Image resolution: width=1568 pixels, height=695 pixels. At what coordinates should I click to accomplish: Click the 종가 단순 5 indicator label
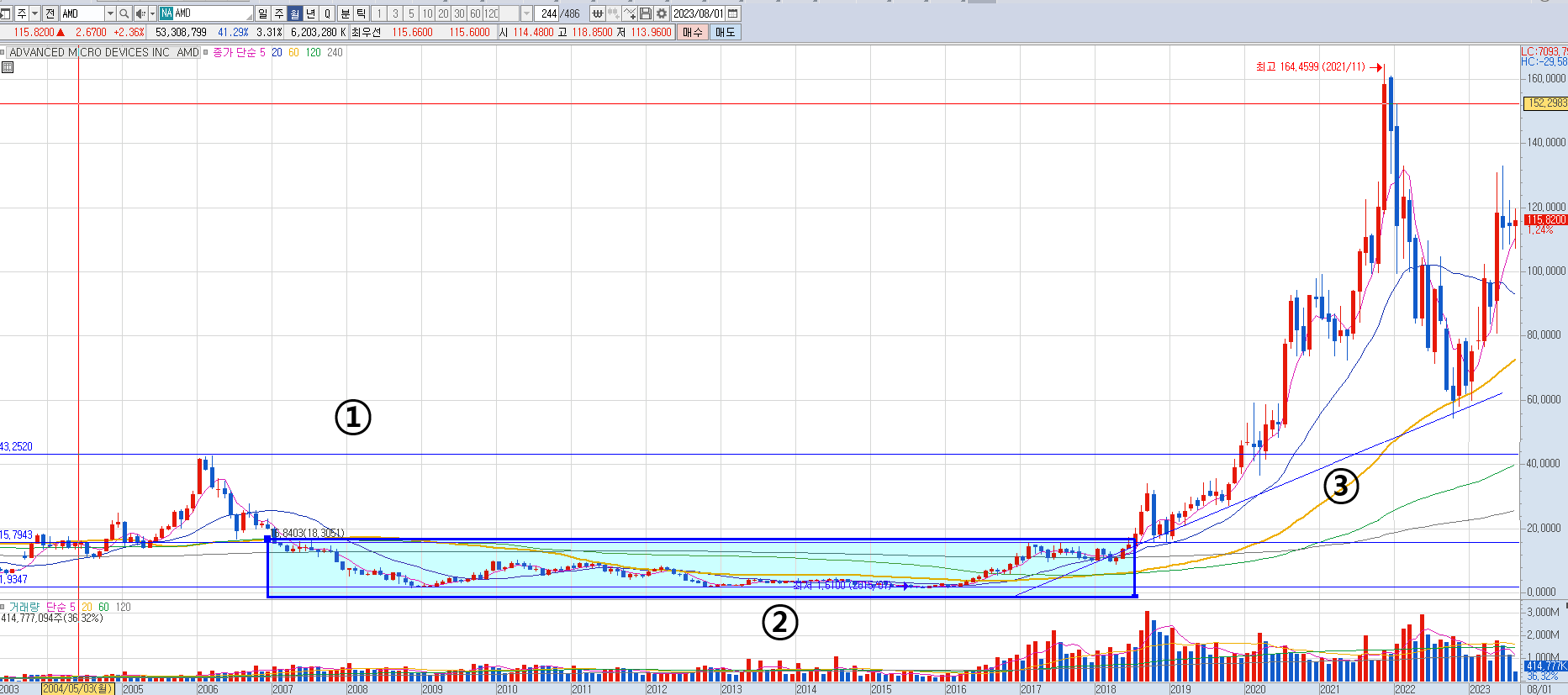pos(239,52)
